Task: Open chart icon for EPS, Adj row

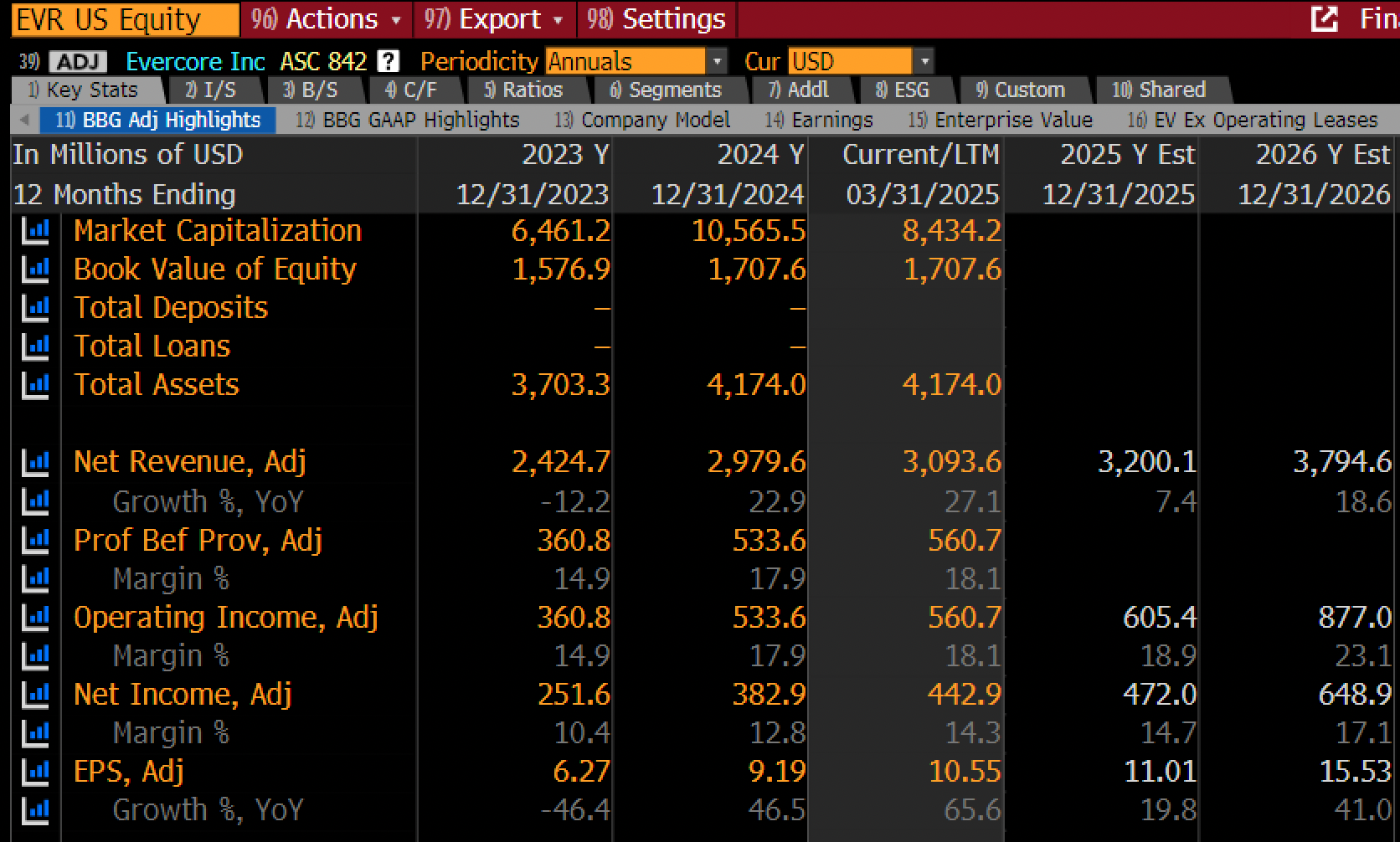Action: click(35, 772)
